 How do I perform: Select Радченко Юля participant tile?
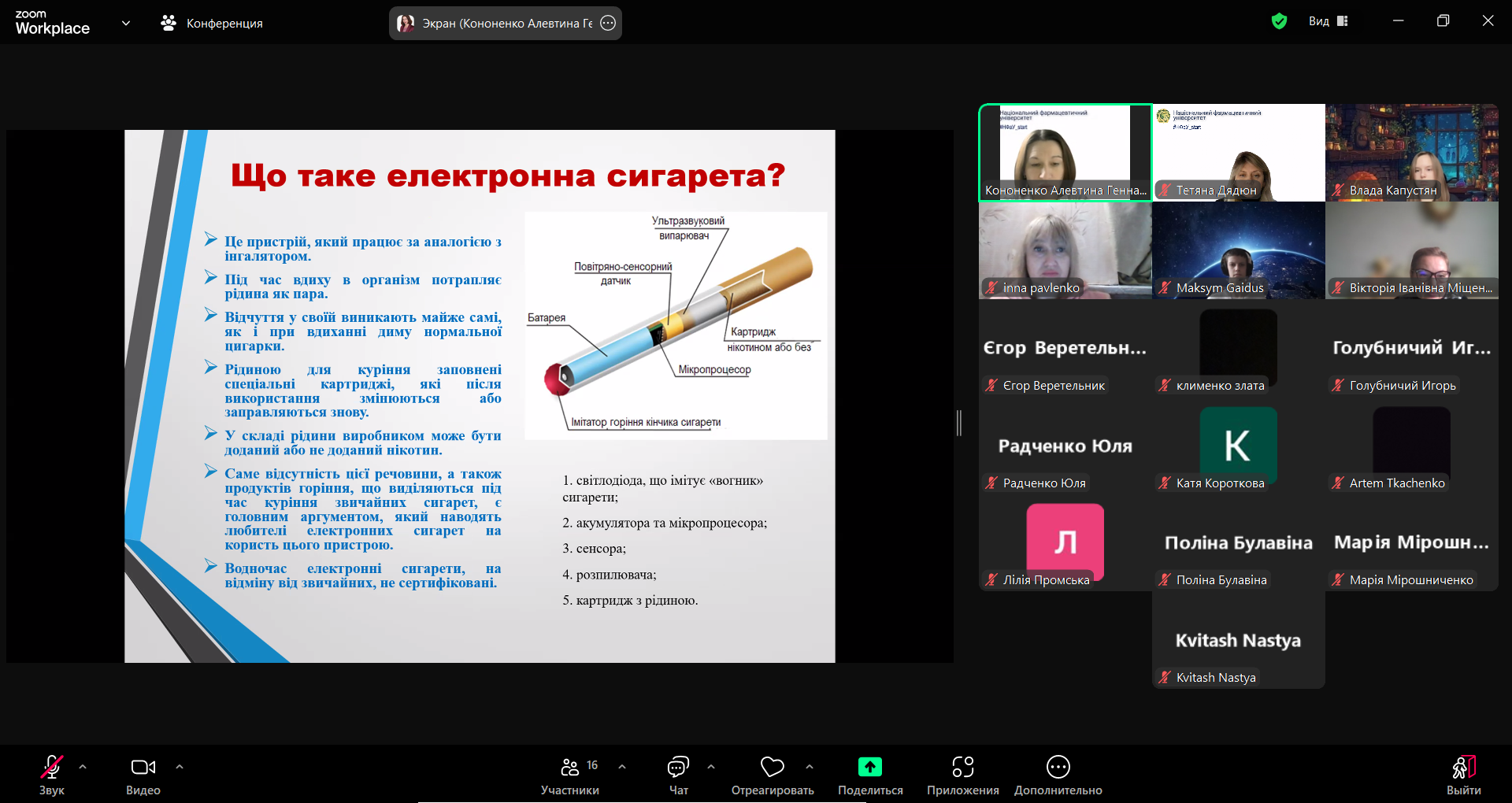coord(1065,446)
